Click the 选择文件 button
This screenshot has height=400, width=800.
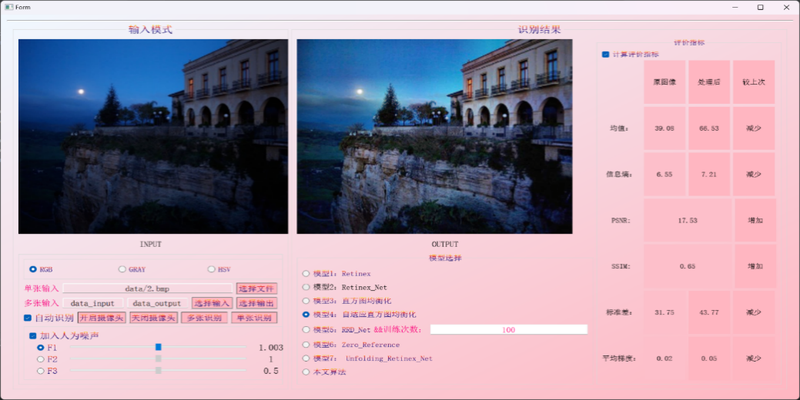pos(257,288)
